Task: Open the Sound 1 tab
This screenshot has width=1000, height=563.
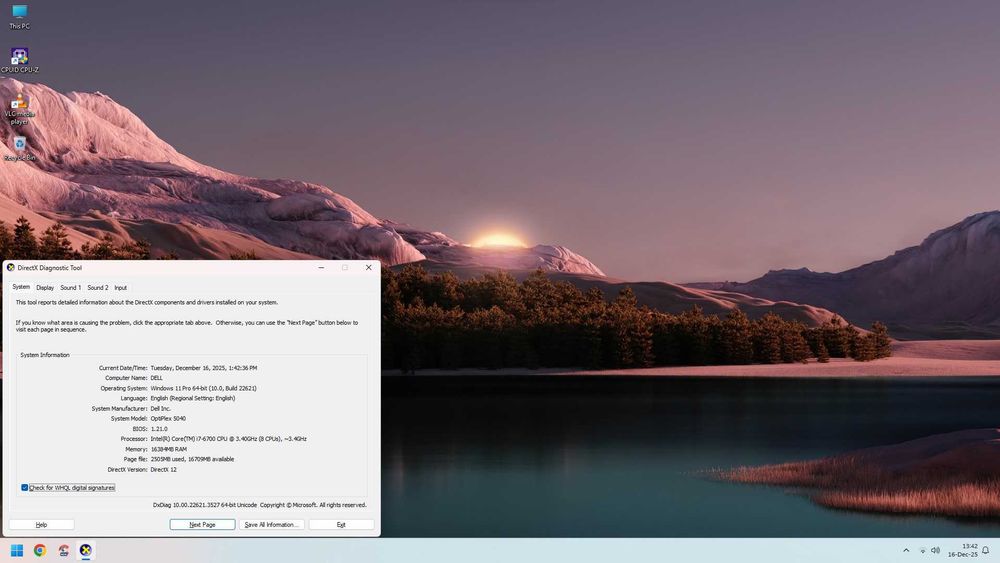Action: pyautogui.click(x=70, y=288)
